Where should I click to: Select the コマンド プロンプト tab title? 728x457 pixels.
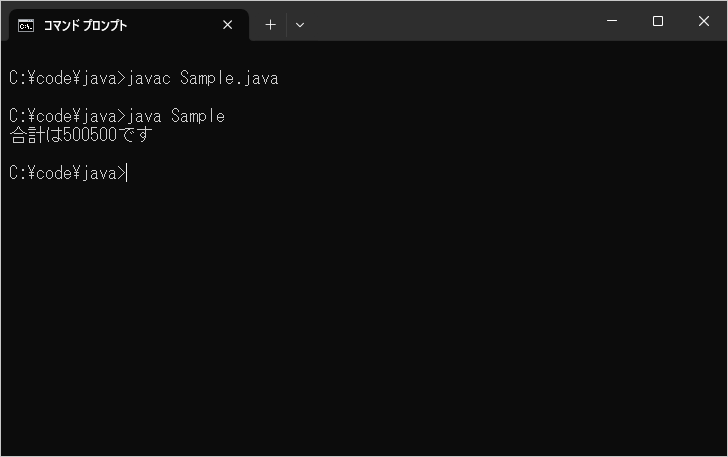[85, 26]
